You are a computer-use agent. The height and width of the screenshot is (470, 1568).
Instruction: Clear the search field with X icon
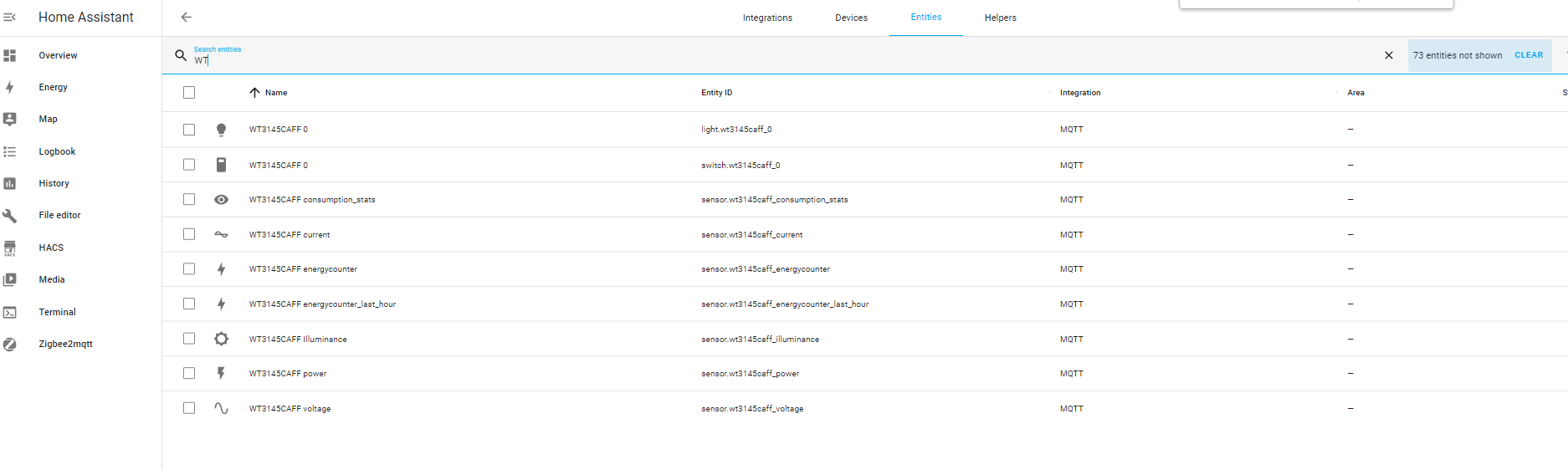1389,55
